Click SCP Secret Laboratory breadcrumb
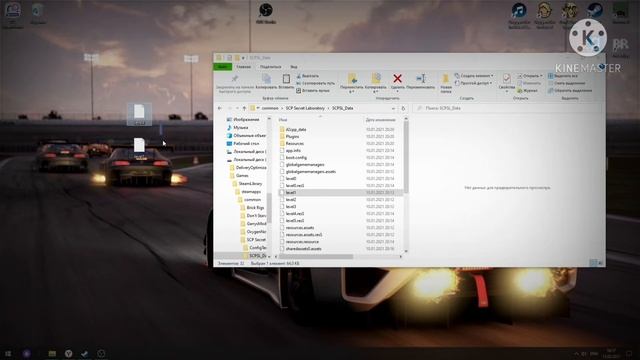This screenshot has width=640, height=360. point(305,108)
